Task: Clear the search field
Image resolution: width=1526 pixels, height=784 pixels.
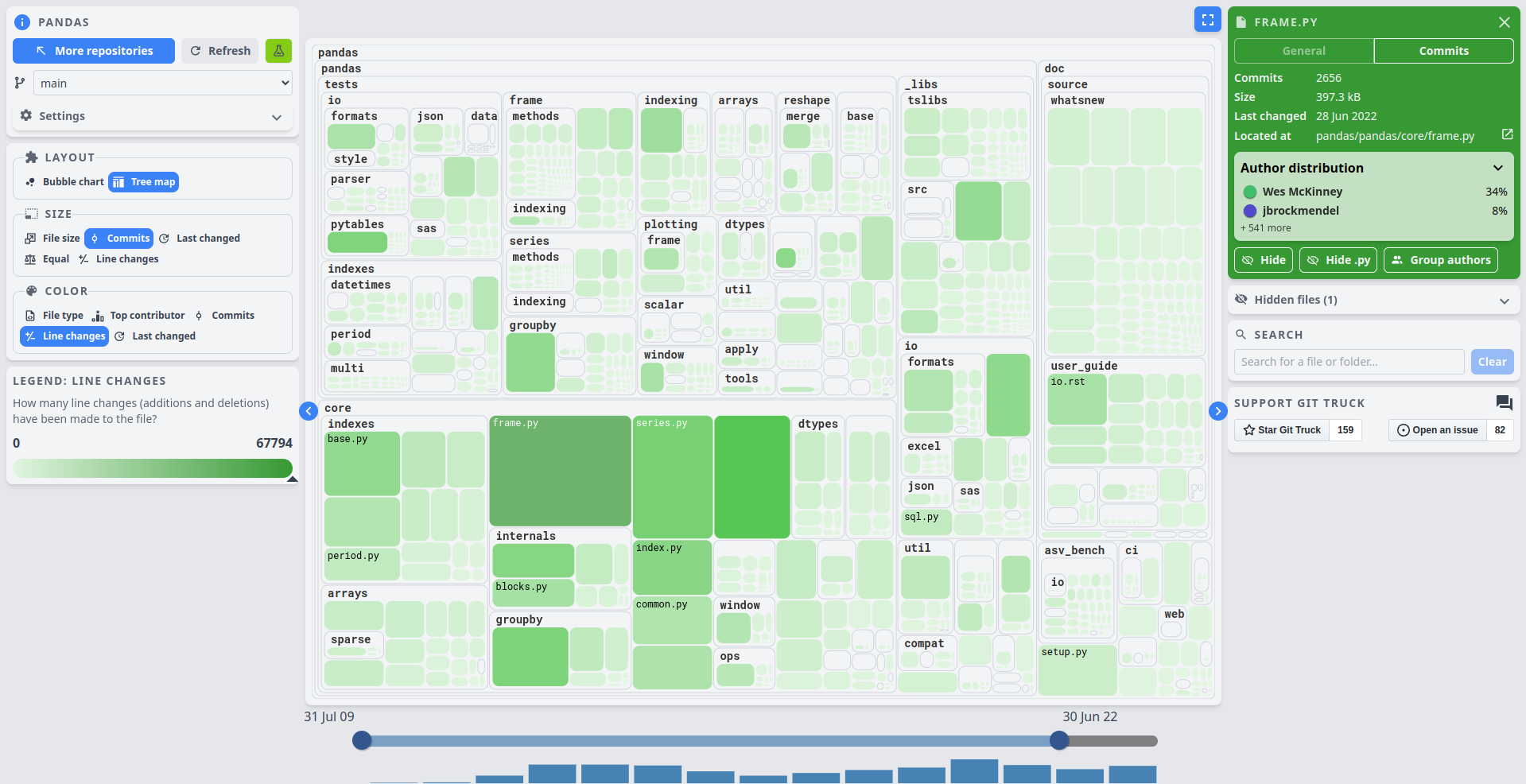Action: click(1492, 362)
